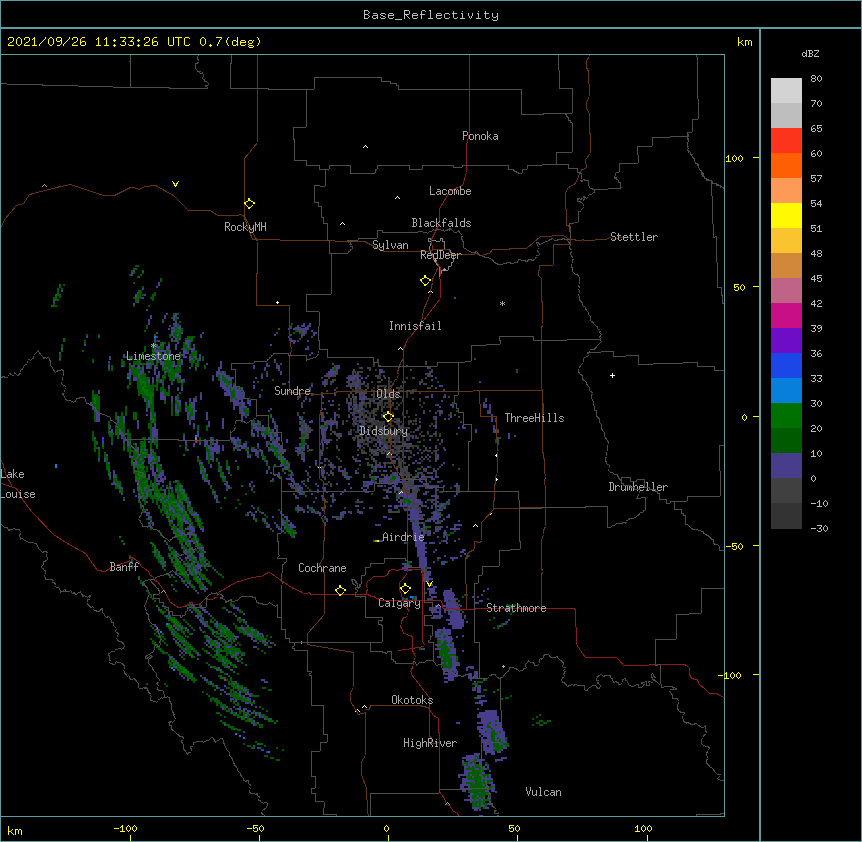This screenshot has height=842, width=862.
Task: Select the blue 36 dBZ legend swatch
Action: (x=786, y=365)
